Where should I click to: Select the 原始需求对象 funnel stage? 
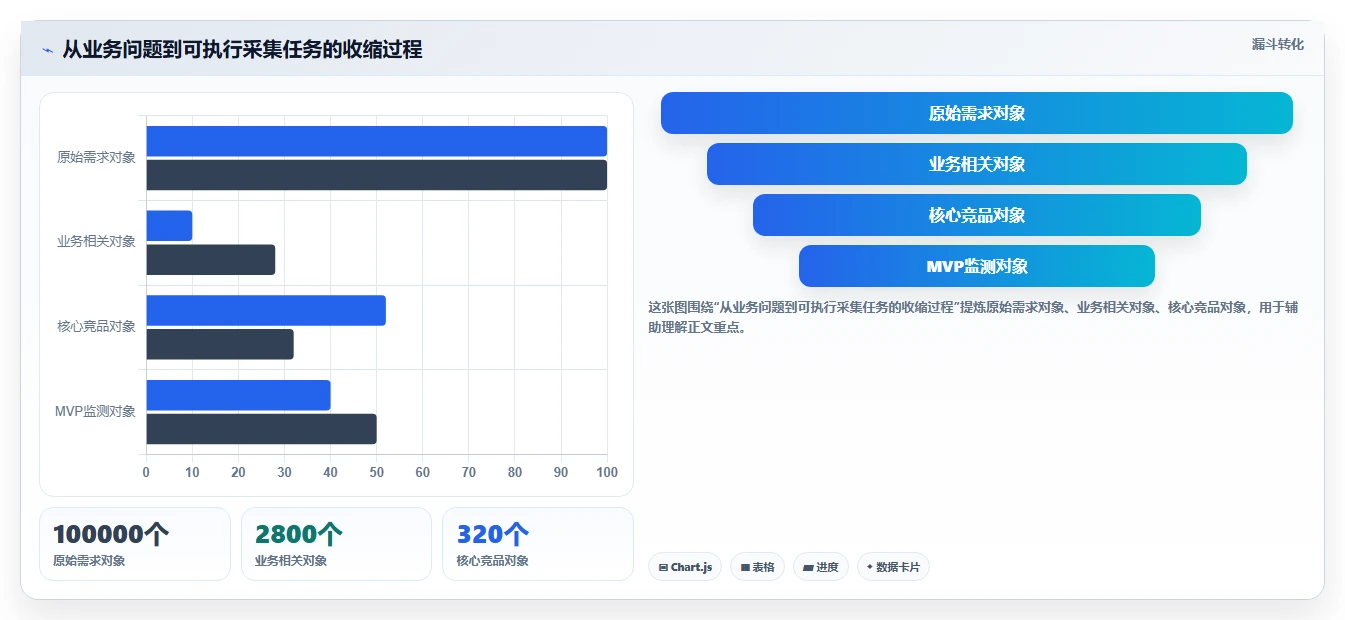point(976,113)
